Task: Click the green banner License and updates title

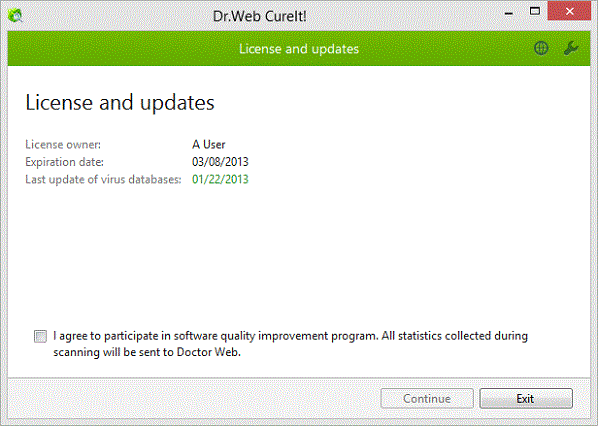Action: pos(299,49)
